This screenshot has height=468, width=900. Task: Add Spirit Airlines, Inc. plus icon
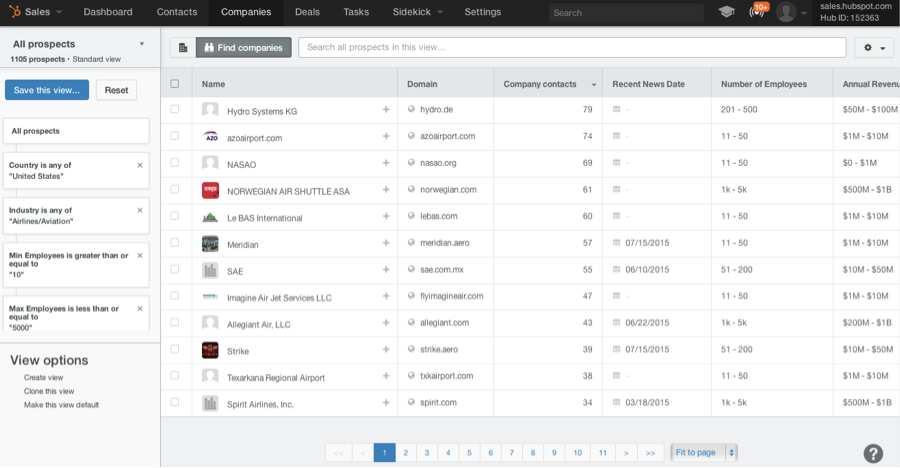(386, 403)
